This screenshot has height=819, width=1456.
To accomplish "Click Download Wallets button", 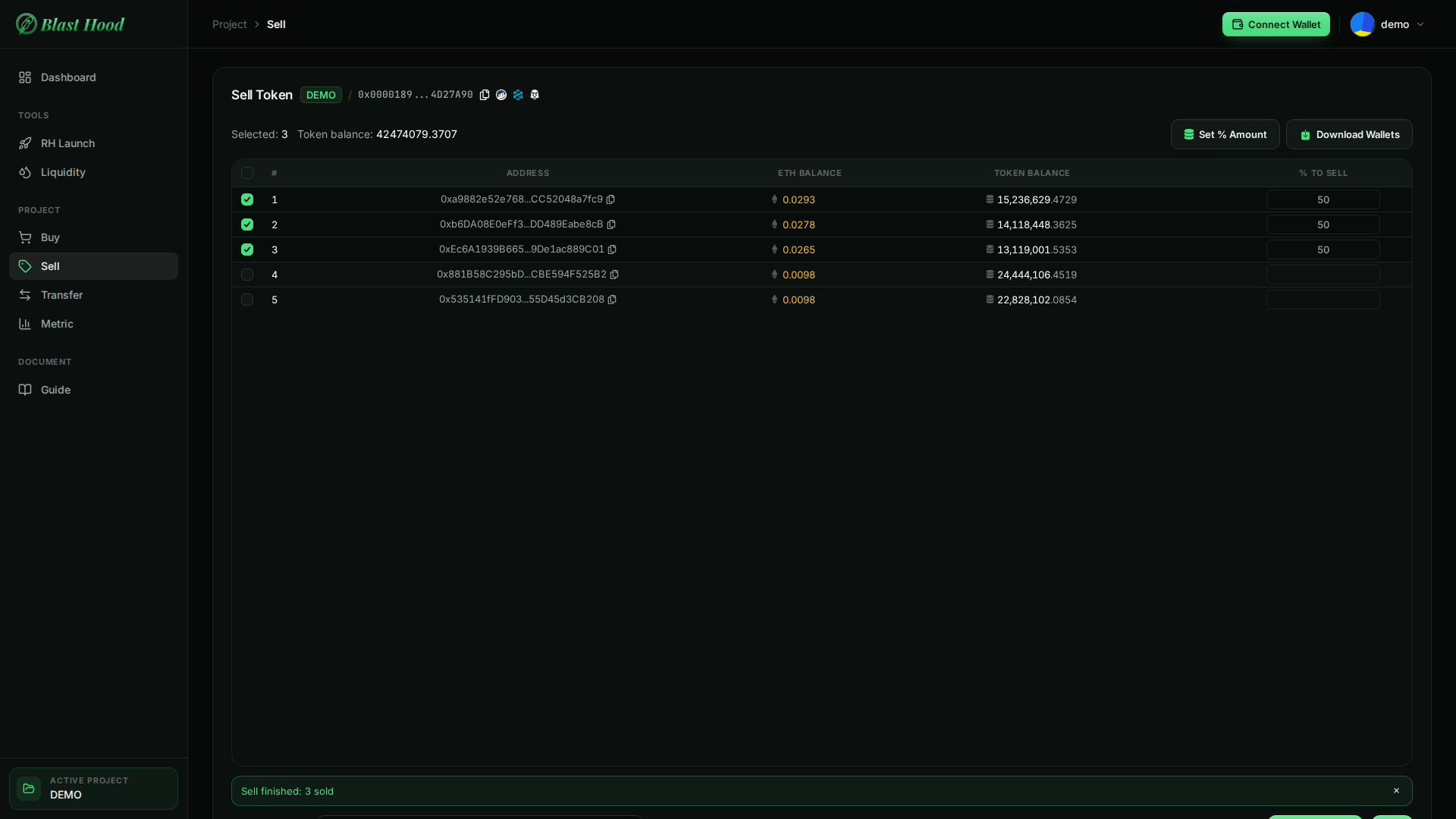I will (1349, 134).
